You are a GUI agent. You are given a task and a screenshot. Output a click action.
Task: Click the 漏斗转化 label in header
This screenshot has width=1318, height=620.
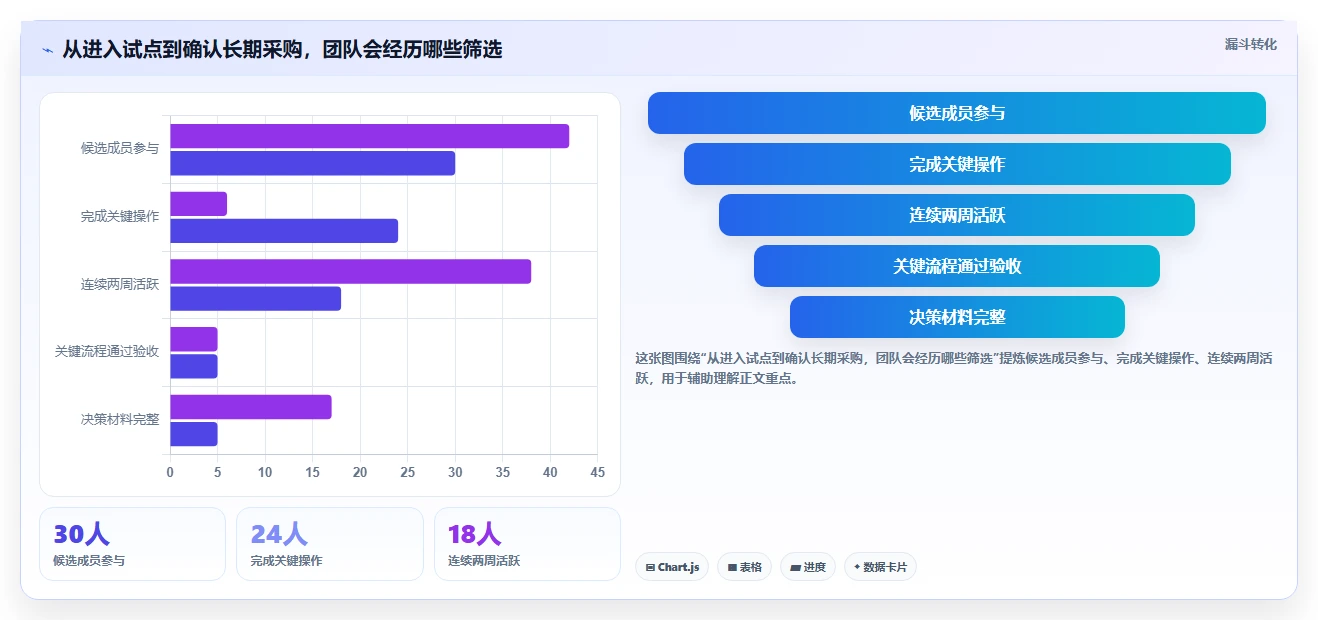[x=1250, y=44]
